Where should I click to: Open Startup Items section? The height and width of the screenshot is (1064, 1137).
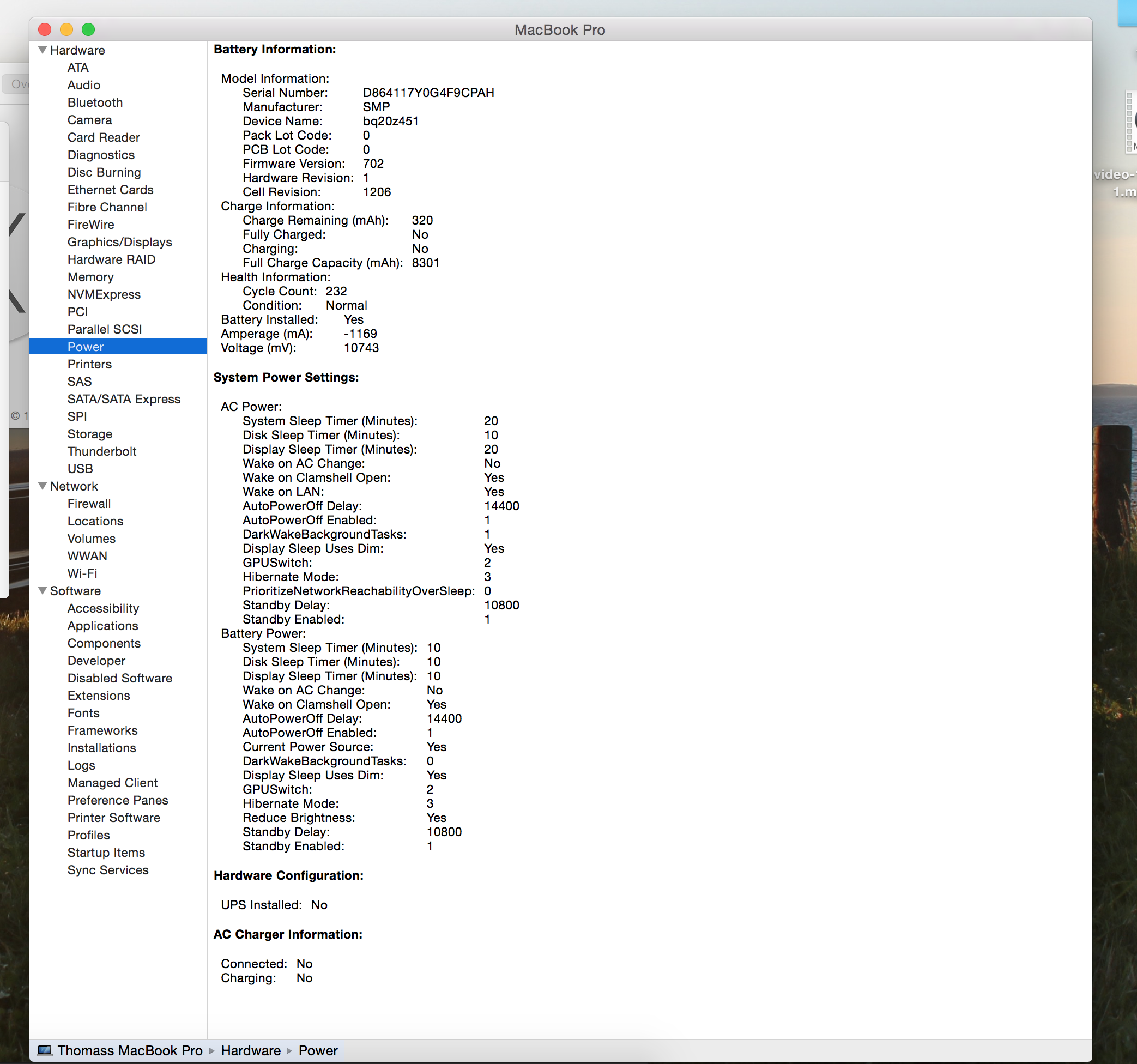[x=106, y=853]
